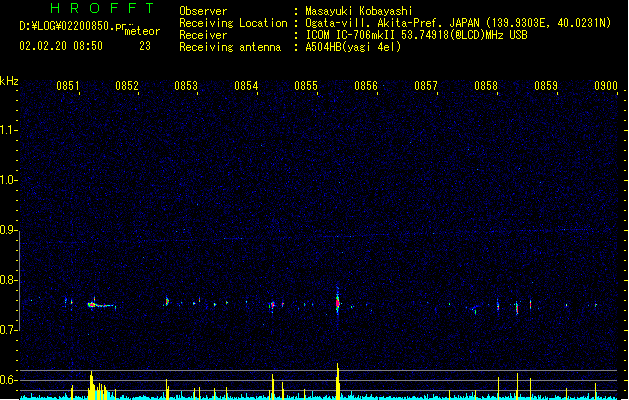This screenshot has width=629, height=400.
Task: Select antenna text A504HB(yagi 4el)
Action: pyautogui.click(x=353, y=47)
